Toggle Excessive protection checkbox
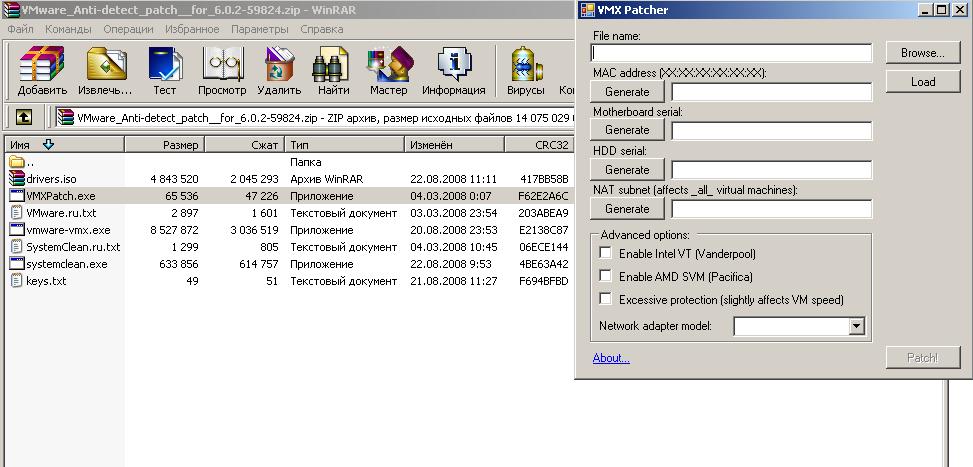Image resolution: width=973 pixels, height=467 pixels. [605, 299]
